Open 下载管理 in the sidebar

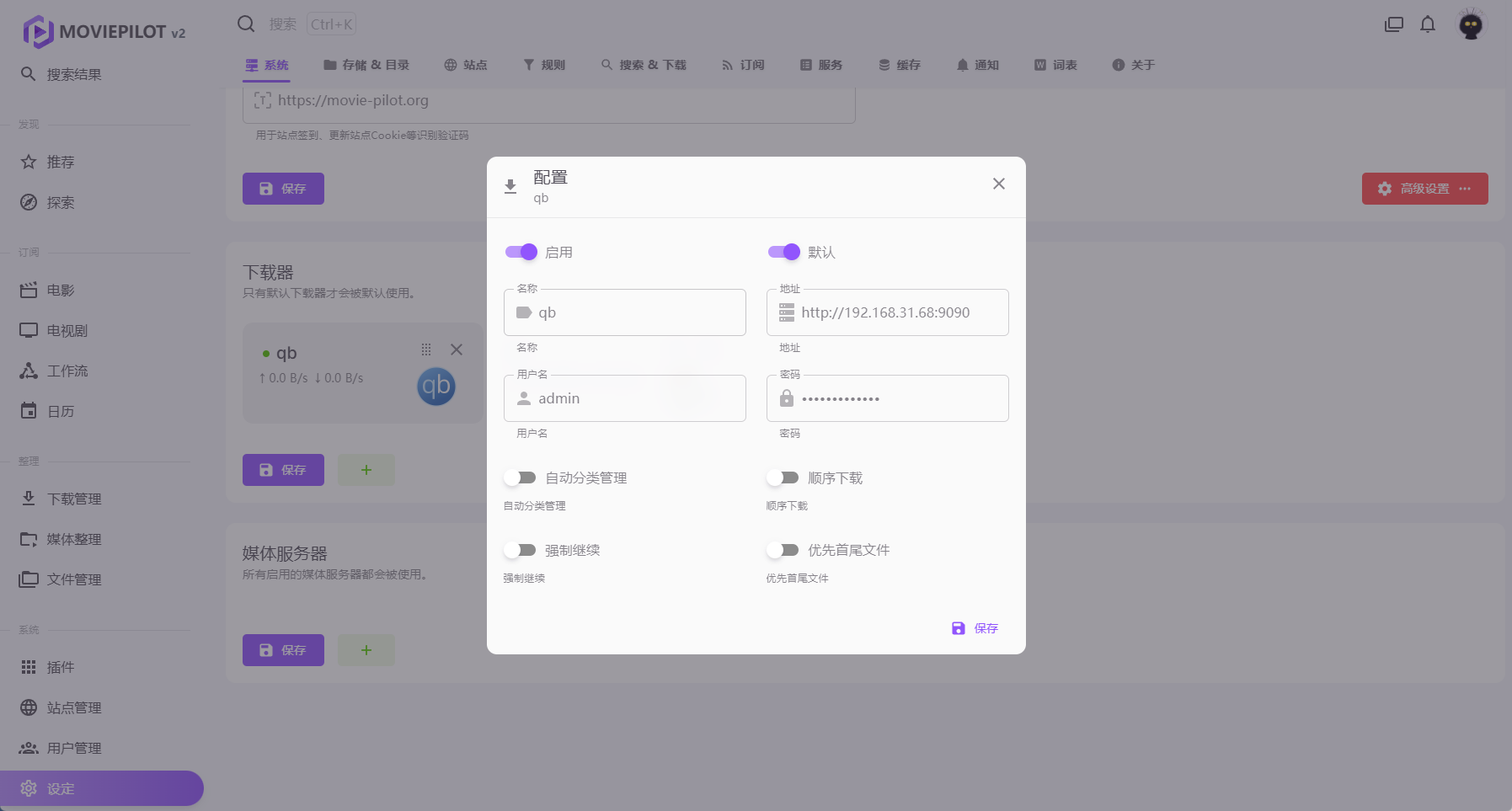coord(101,499)
